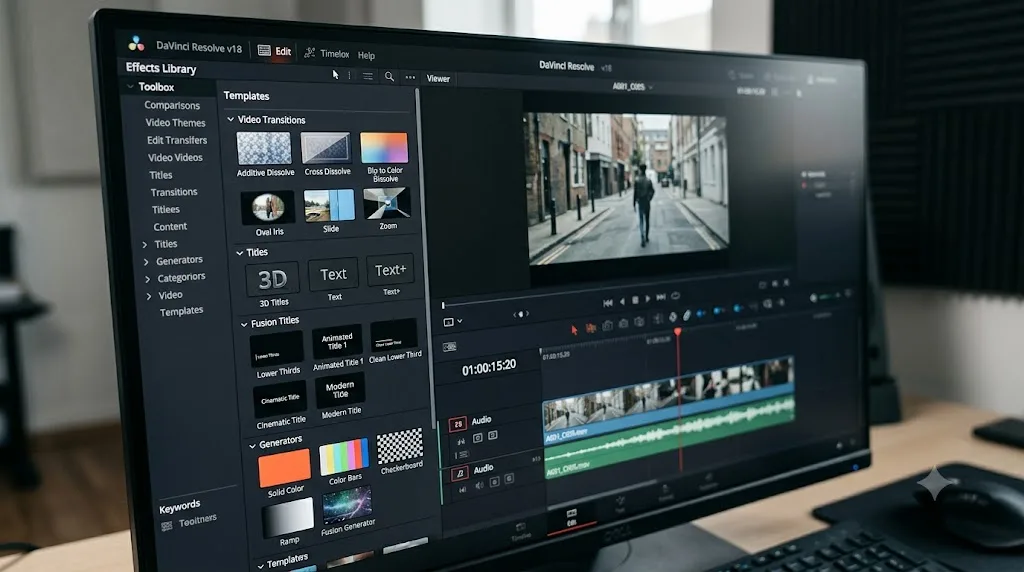The image size is (1024, 572).
Task: Click the Timelox workflow icon
Action: (x=310, y=53)
